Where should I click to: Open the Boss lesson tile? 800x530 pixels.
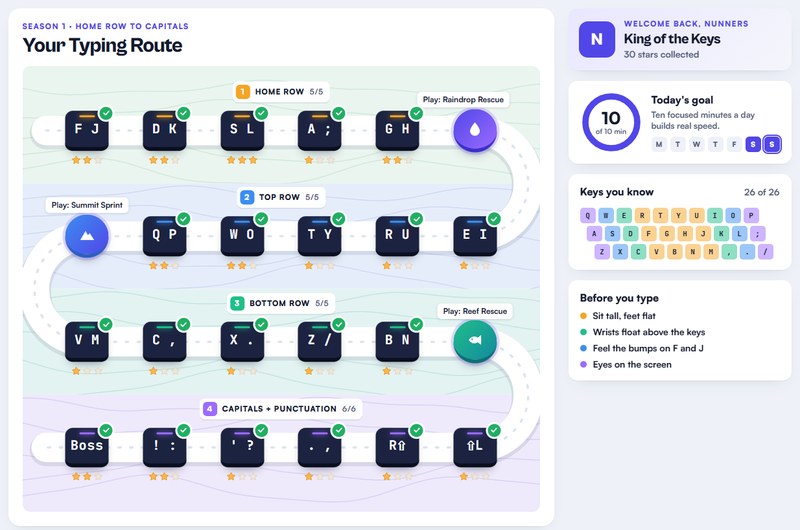click(x=87, y=447)
